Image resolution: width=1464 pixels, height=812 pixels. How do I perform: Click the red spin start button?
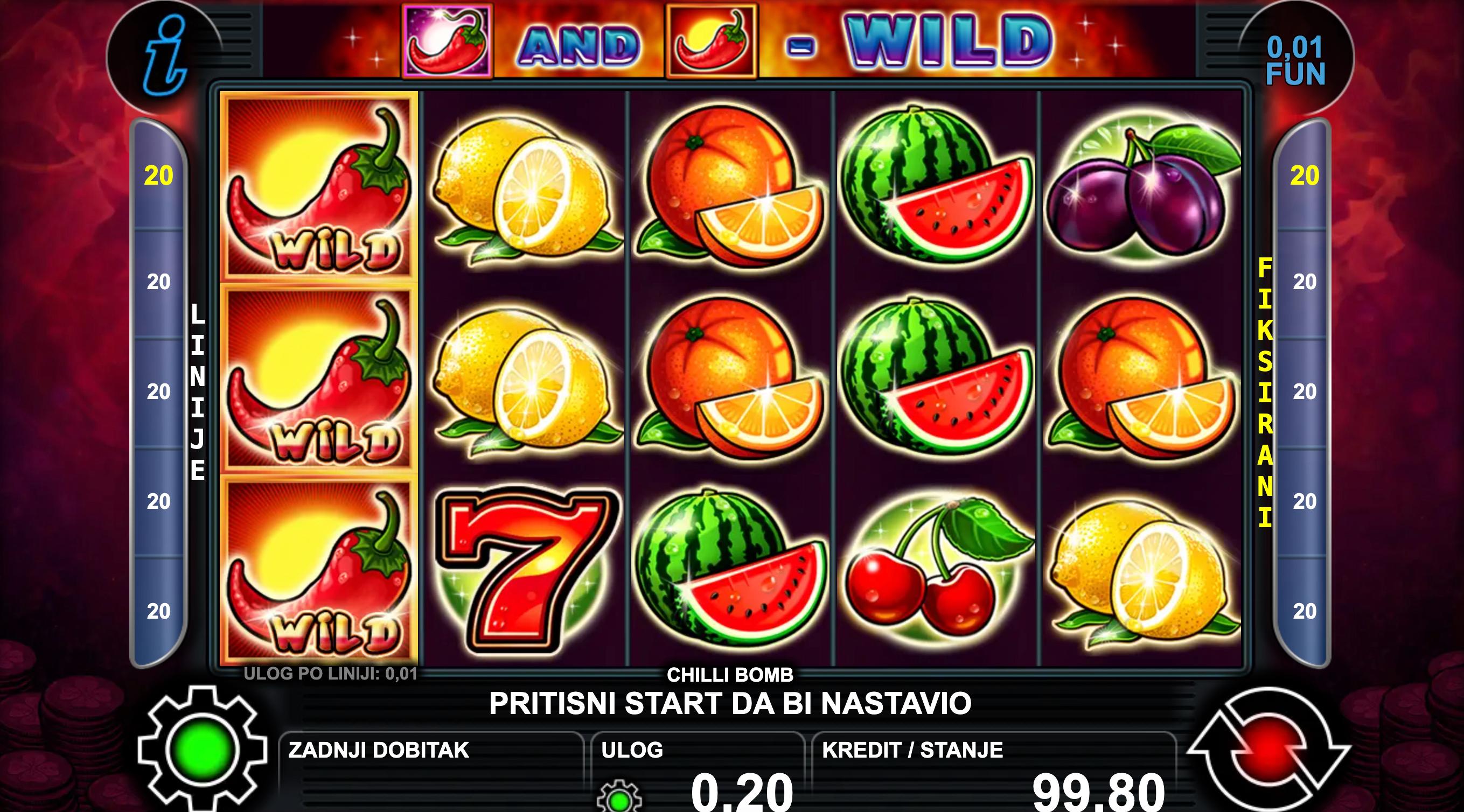(1268, 750)
